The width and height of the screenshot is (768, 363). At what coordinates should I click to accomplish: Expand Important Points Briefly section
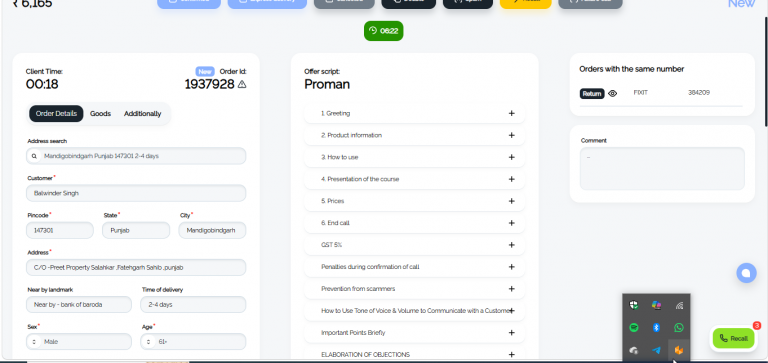(x=414, y=333)
